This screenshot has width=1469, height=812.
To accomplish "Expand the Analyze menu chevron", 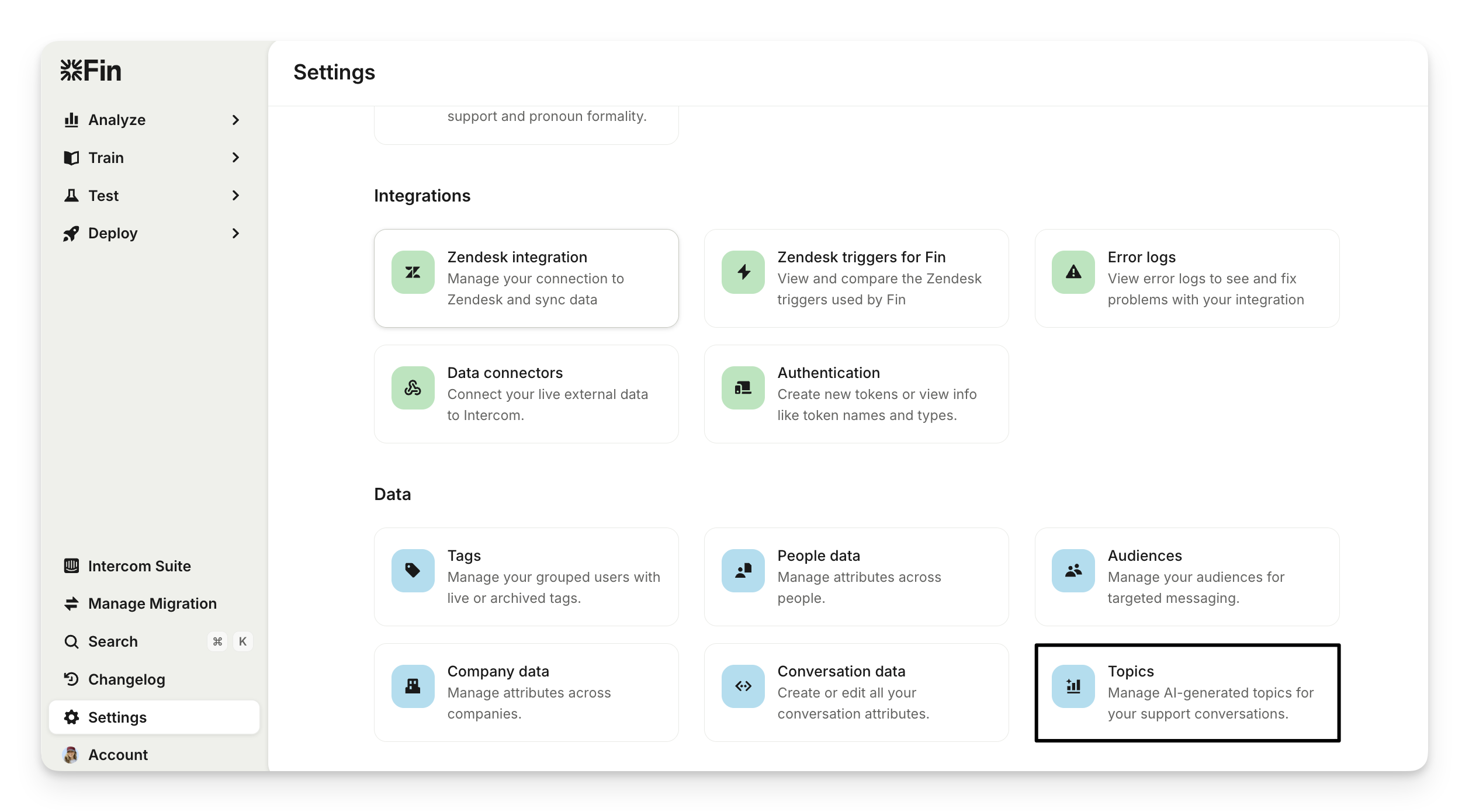I will pyautogui.click(x=235, y=120).
